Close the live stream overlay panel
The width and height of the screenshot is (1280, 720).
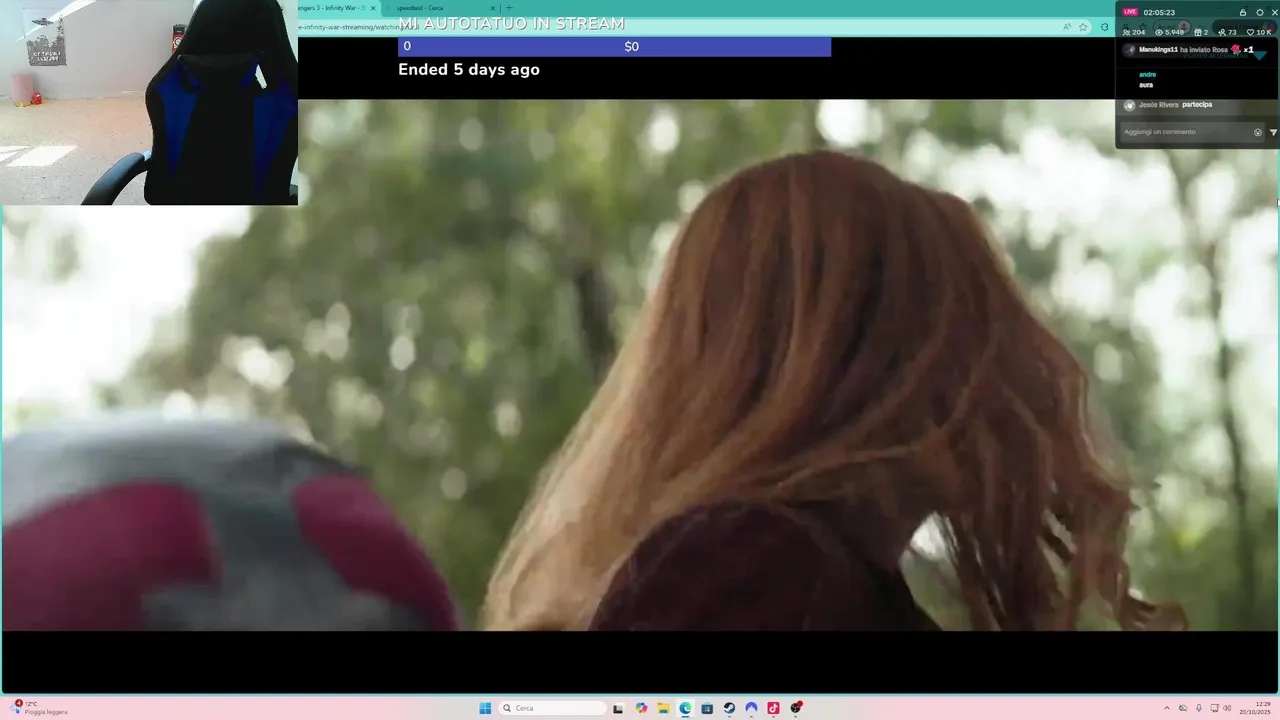coord(1274,12)
